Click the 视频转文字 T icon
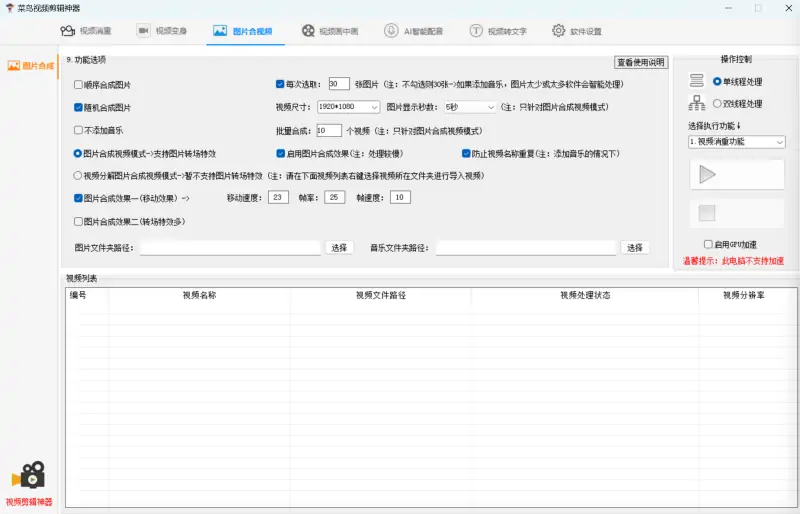Screen dimensions: 800x514 click(476, 31)
